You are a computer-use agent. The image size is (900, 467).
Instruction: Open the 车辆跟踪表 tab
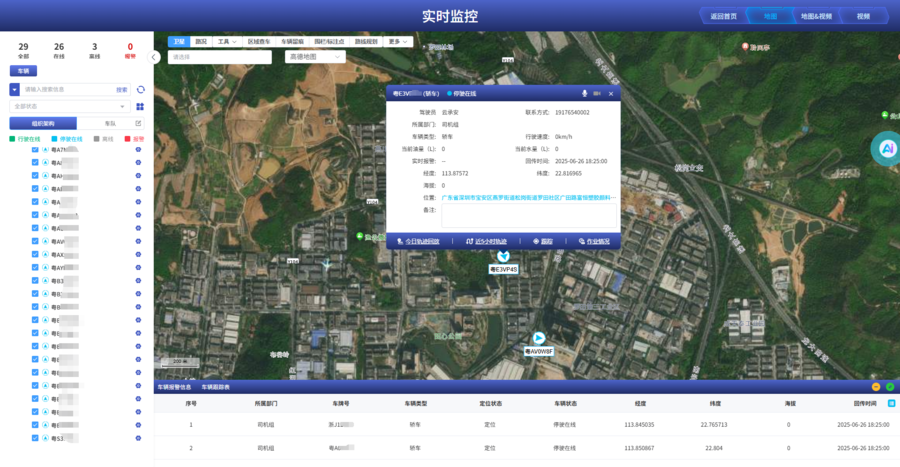click(216, 387)
